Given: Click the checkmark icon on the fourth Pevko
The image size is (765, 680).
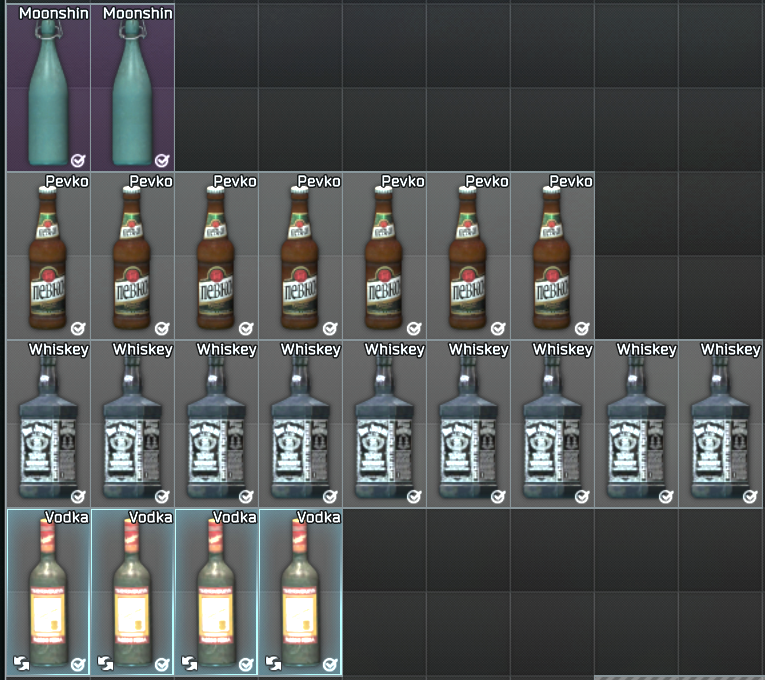Looking at the screenshot, I should [330, 328].
